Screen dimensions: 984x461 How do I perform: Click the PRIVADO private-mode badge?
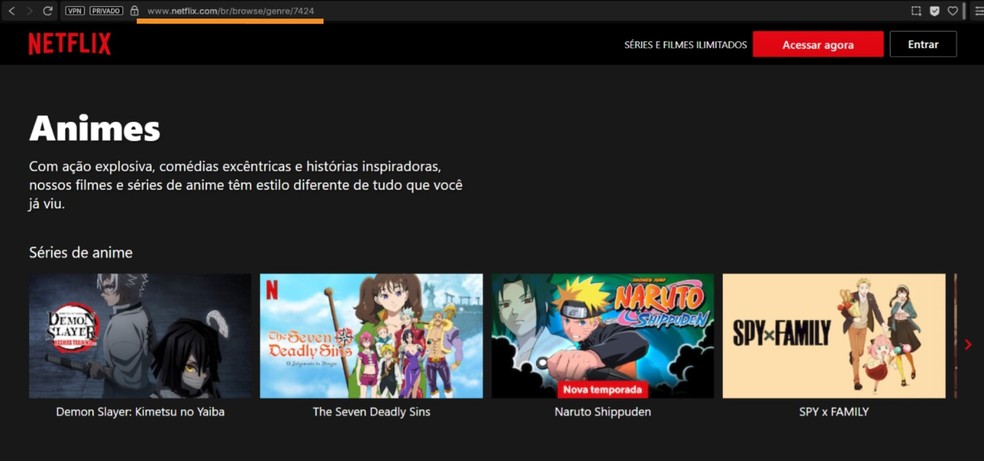point(106,11)
